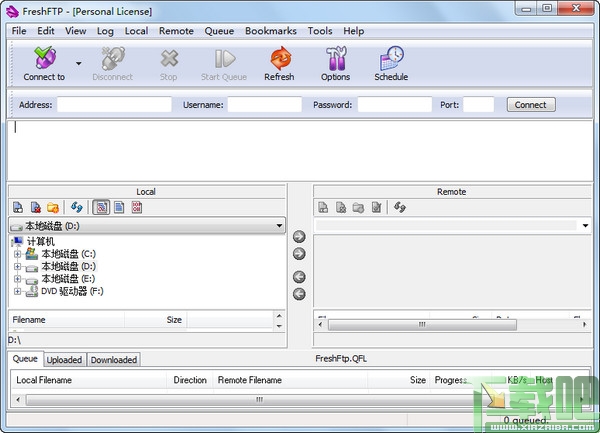600x433 pixels.
Task: Click the Connect button
Action: point(531,105)
